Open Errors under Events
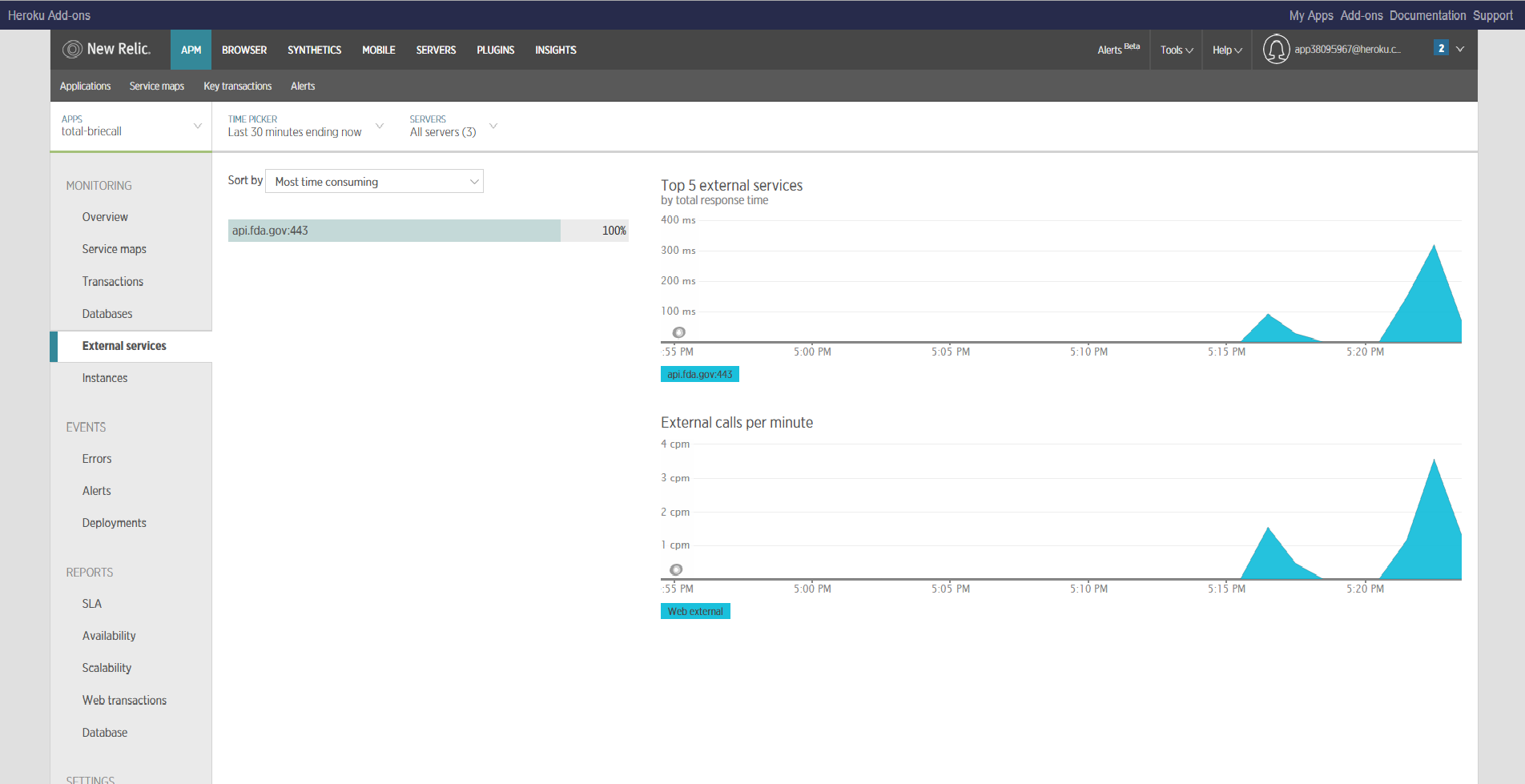The width and height of the screenshot is (1525, 784). [97, 459]
